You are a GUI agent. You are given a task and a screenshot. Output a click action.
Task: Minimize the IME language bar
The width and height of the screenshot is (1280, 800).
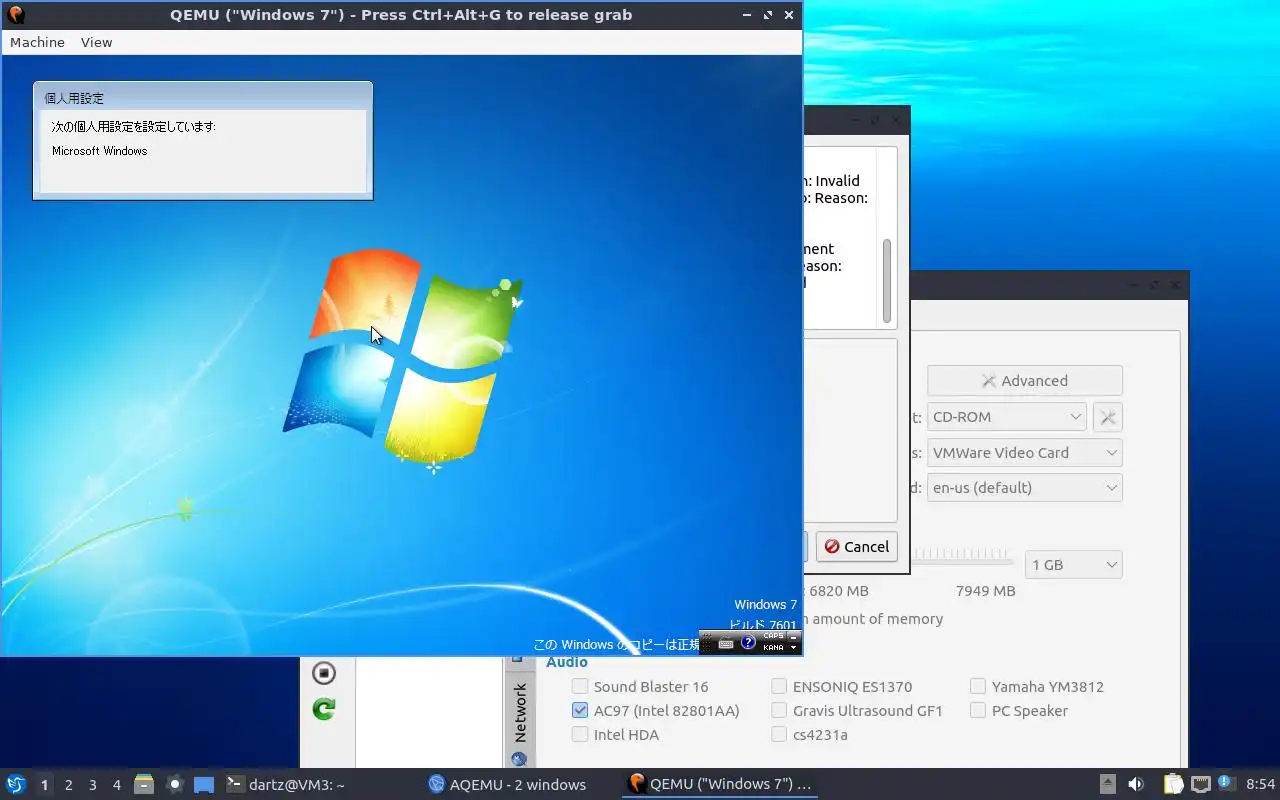(794, 636)
